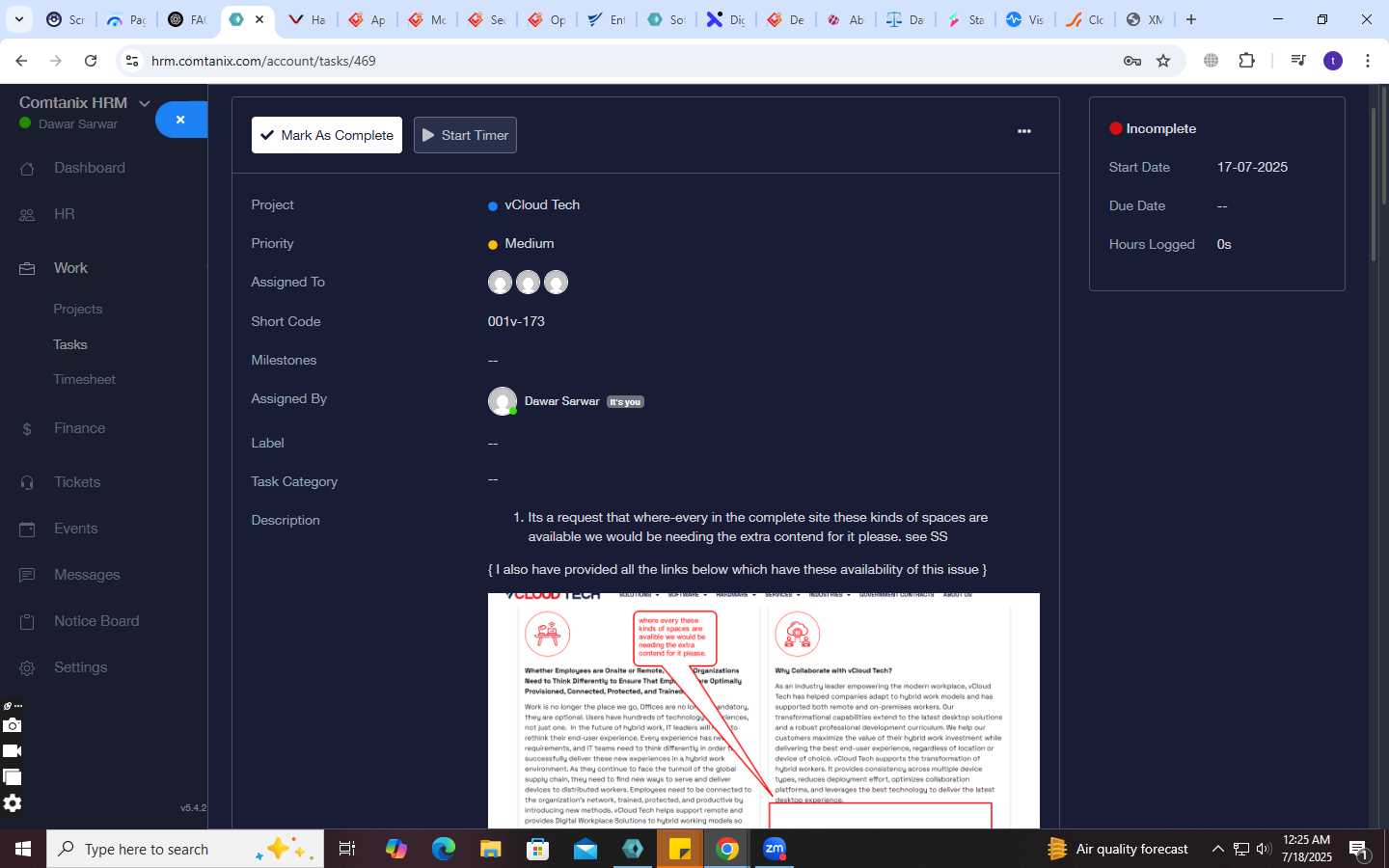1389x868 pixels.
Task: Select Tasks in the Work submenu
Action: click(70, 345)
